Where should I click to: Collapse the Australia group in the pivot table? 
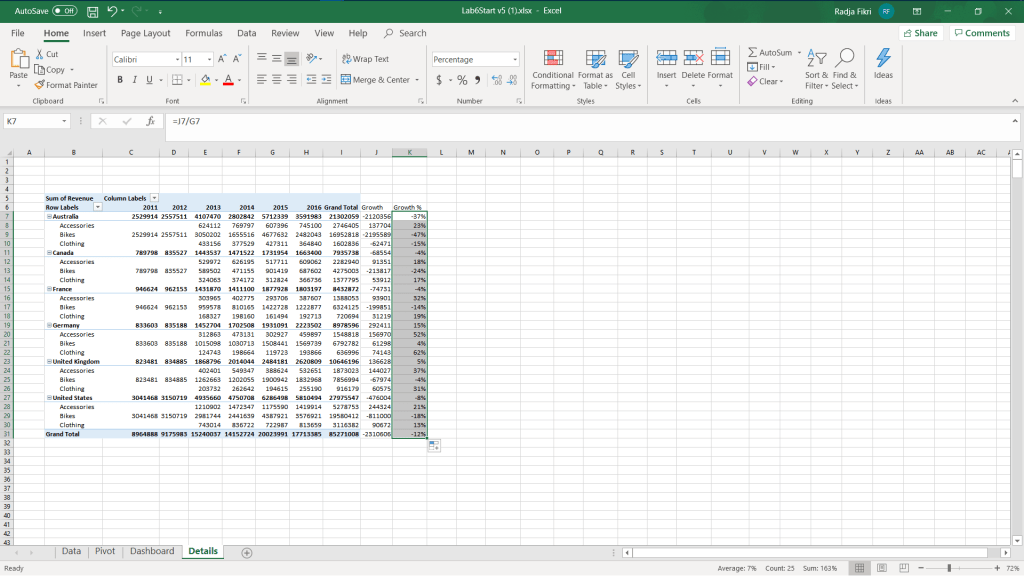tap(48, 216)
